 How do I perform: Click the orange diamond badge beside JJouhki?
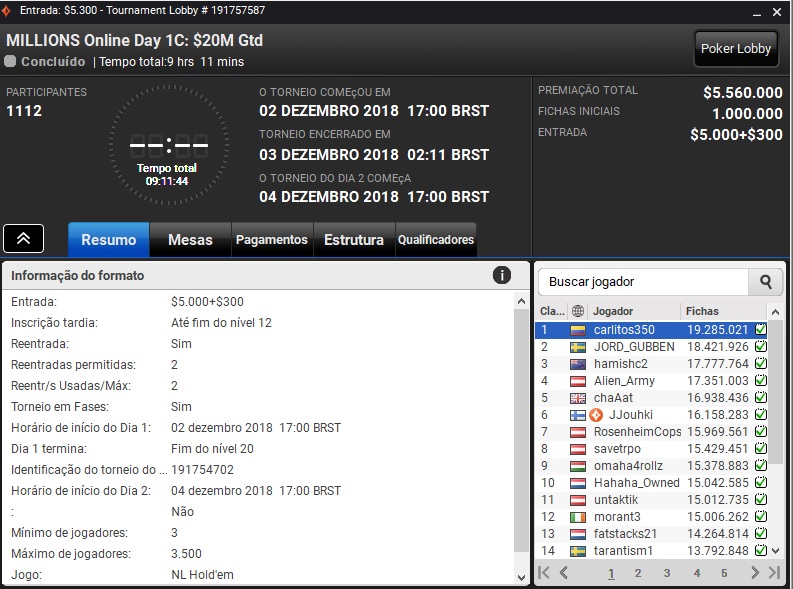596,415
